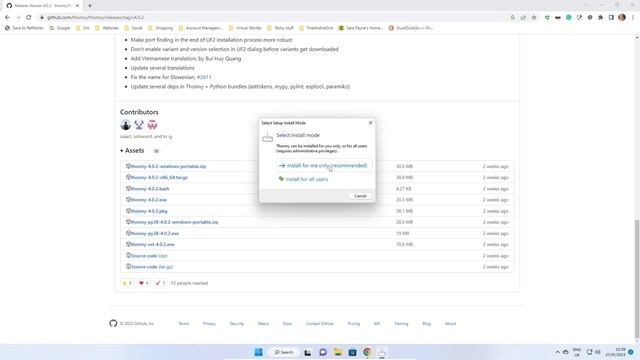640x360 pixels.
Task: Open Techy stuff bookmarks folder
Action: pyautogui.click(x=280, y=28)
